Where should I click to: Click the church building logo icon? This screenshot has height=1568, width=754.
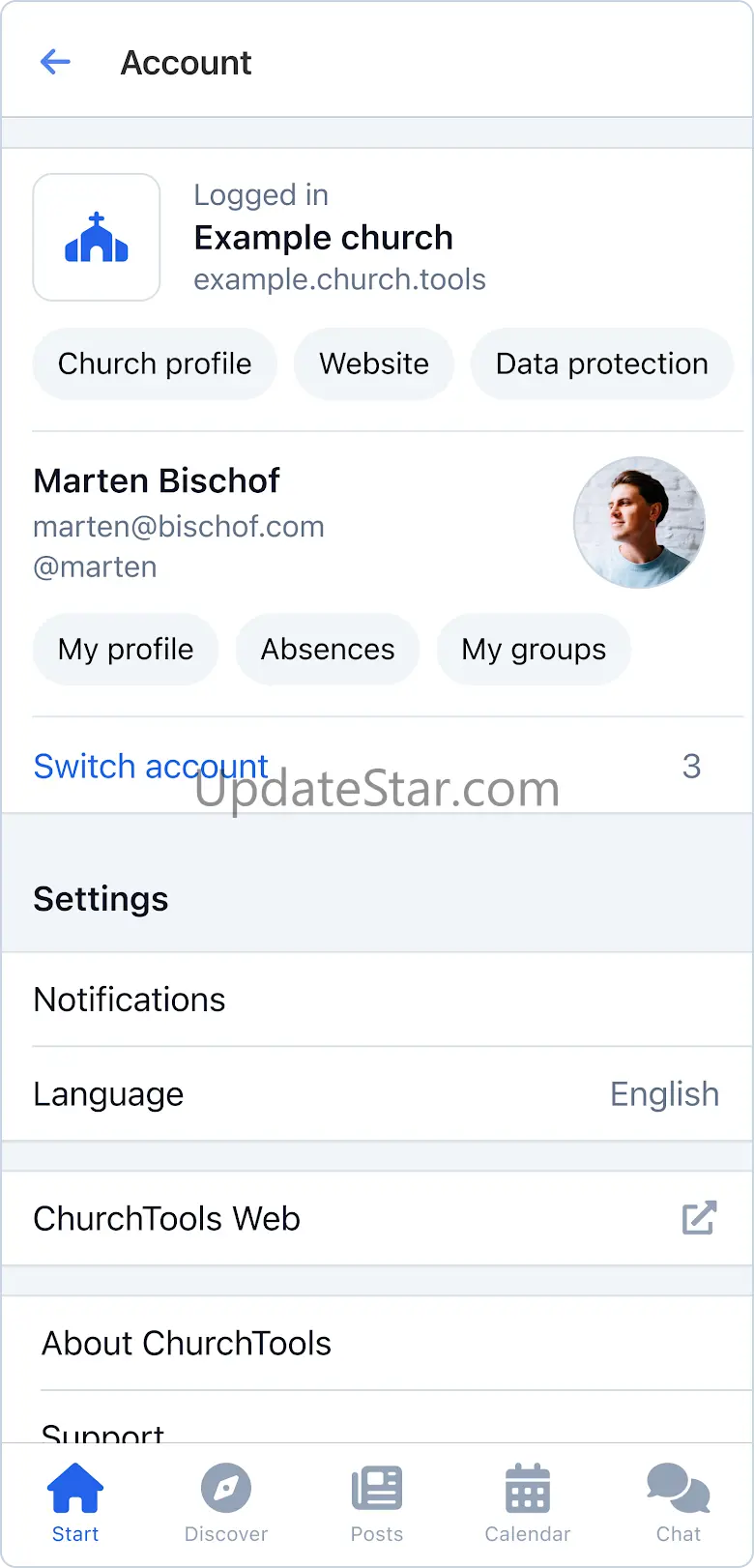97,238
